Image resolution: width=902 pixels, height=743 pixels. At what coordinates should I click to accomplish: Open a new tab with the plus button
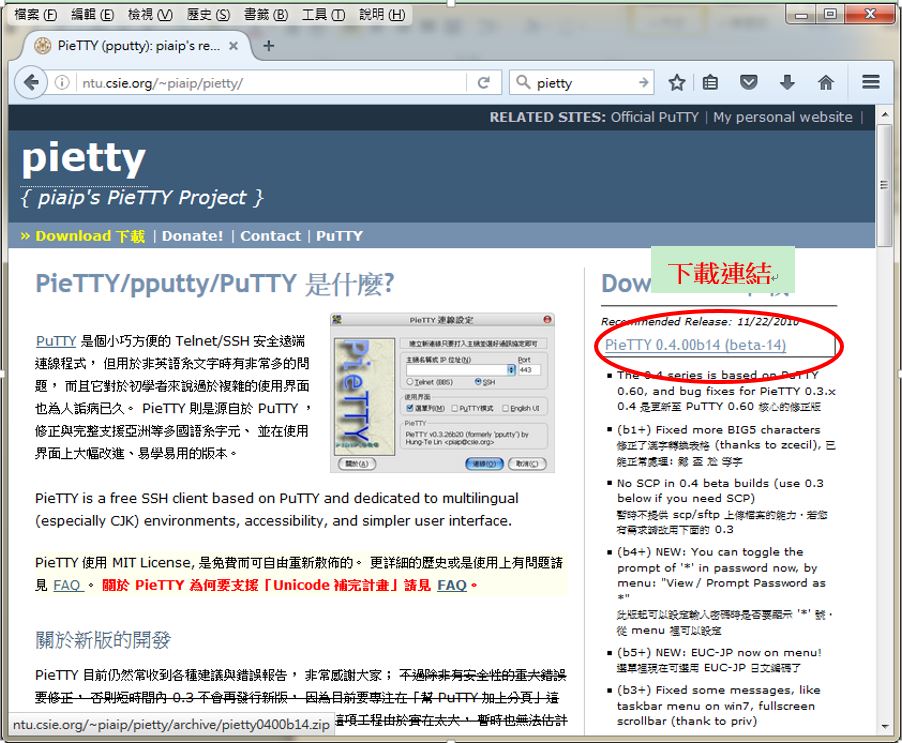pyautogui.click(x=268, y=46)
